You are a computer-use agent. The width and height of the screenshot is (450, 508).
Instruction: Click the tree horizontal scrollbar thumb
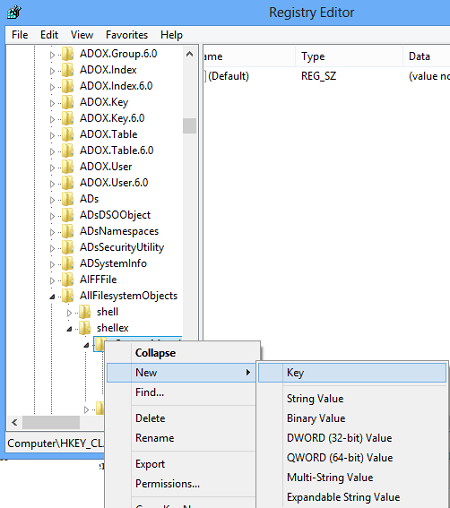[x=51, y=423]
